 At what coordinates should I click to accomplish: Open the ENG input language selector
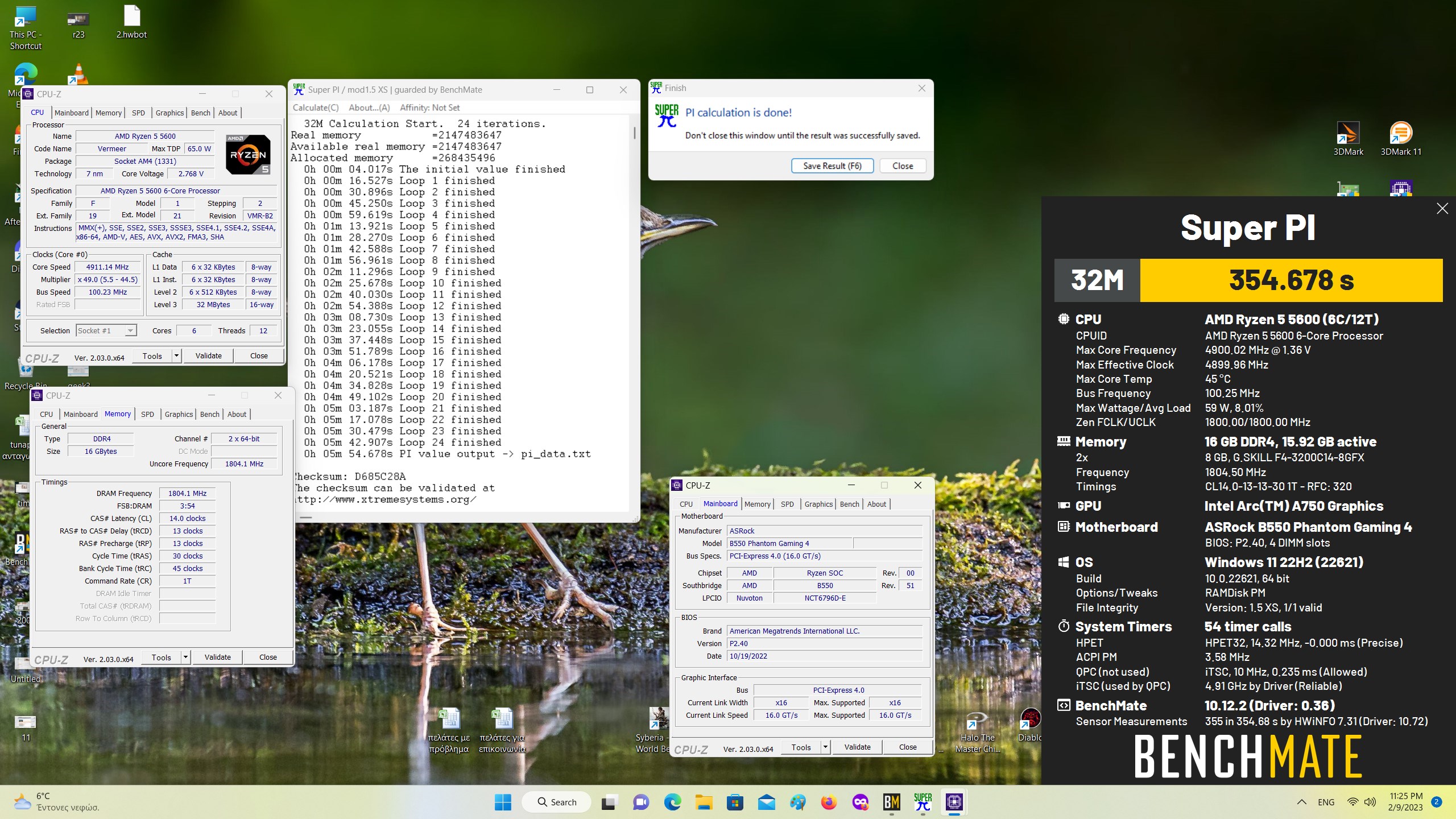[x=1326, y=802]
